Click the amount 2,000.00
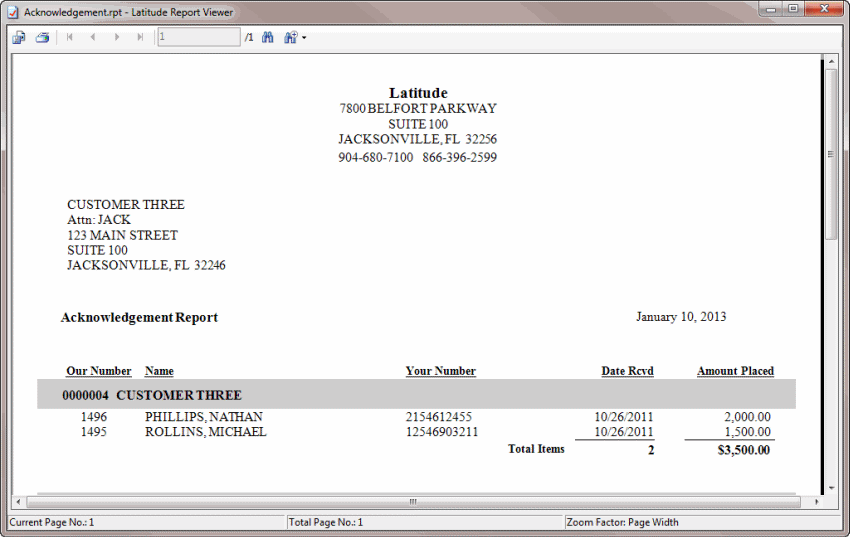Image resolution: width=850 pixels, height=537 pixels. [x=748, y=417]
